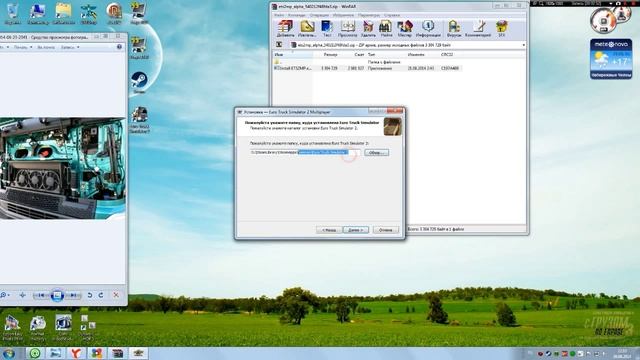Open WinRAR Favorites (Избранное) menu
The width and height of the screenshot is (640, 360).
coord(343,15)
